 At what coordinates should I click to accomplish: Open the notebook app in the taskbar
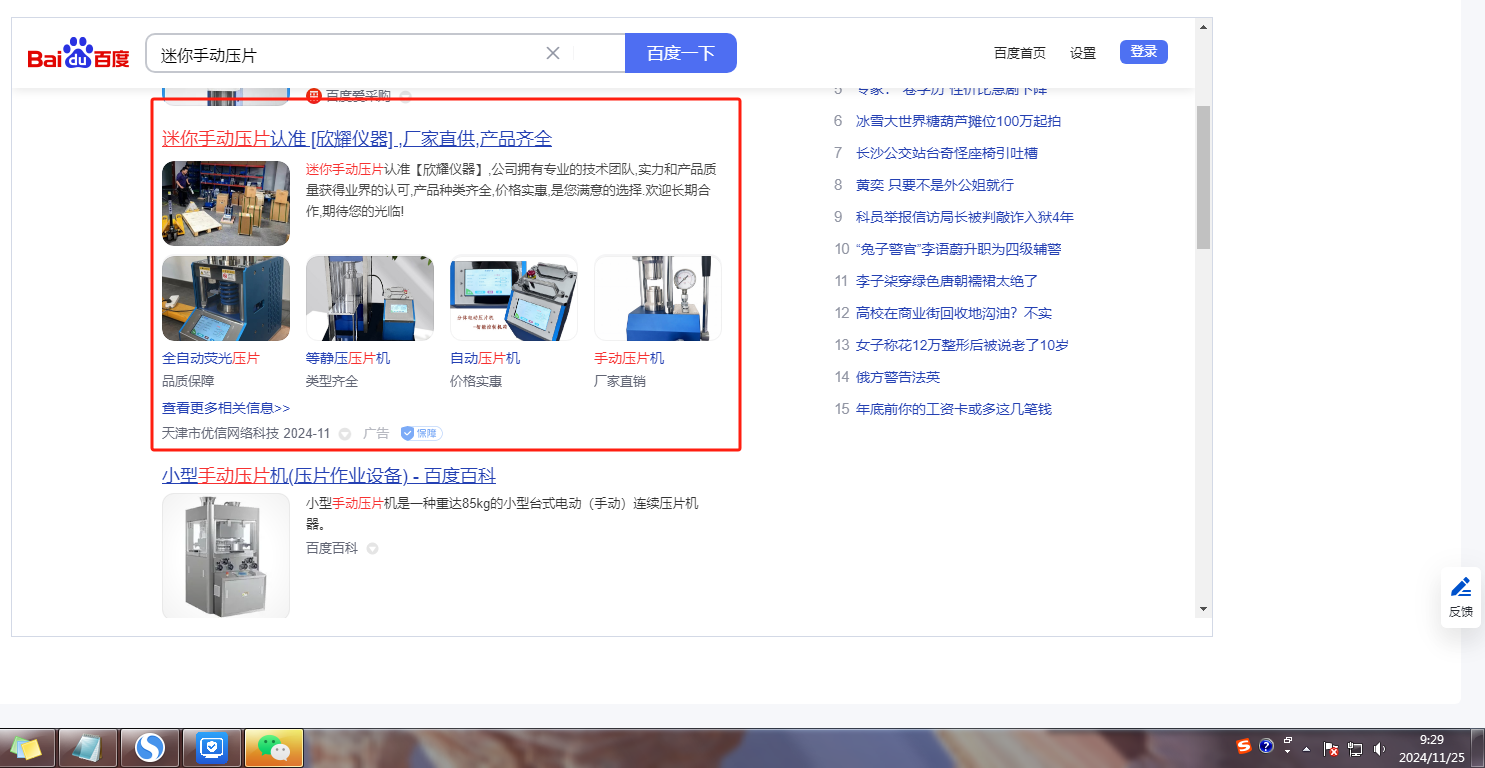[x=88, y=747]
